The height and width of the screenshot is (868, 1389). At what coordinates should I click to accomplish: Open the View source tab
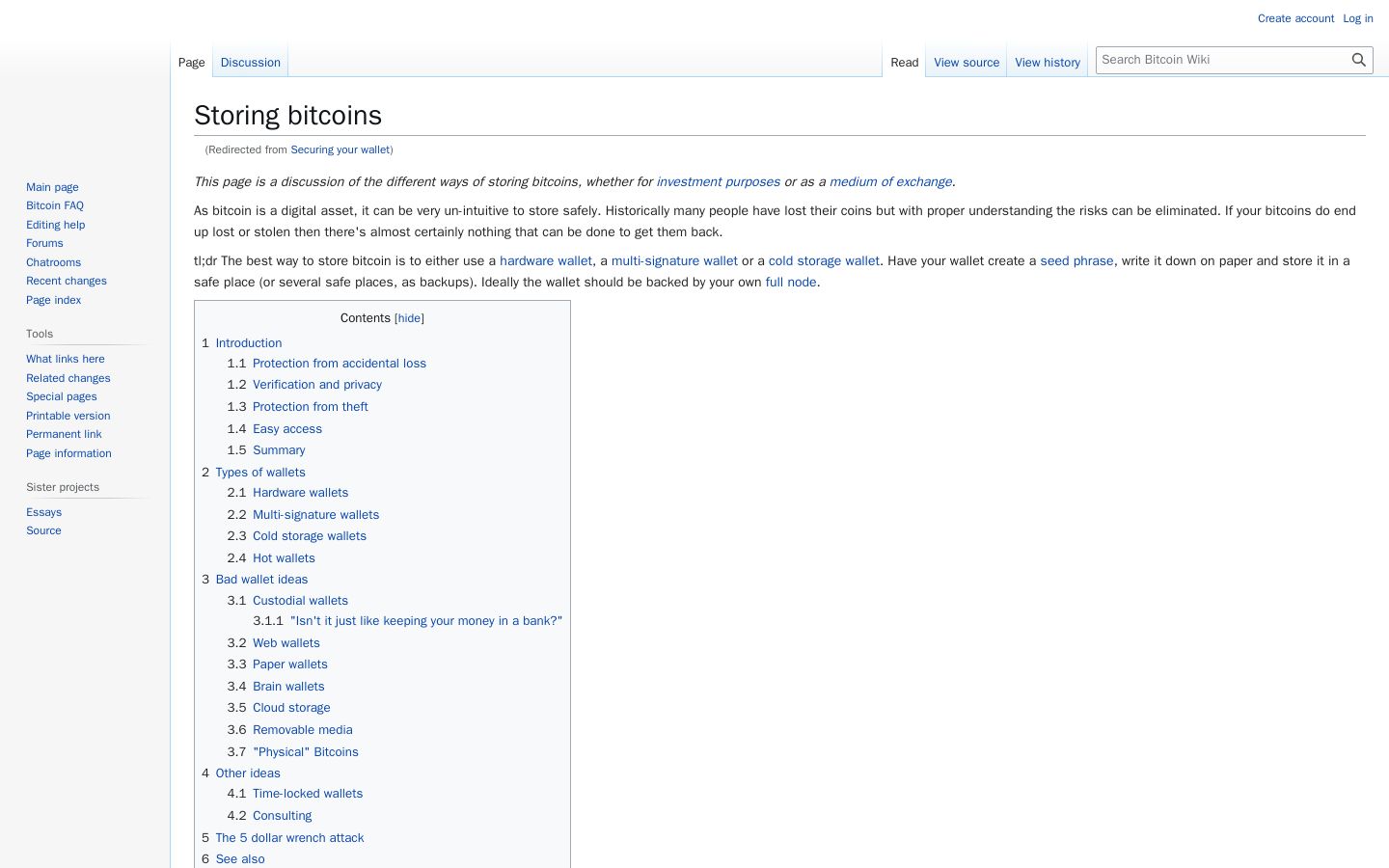click(967, 63)
